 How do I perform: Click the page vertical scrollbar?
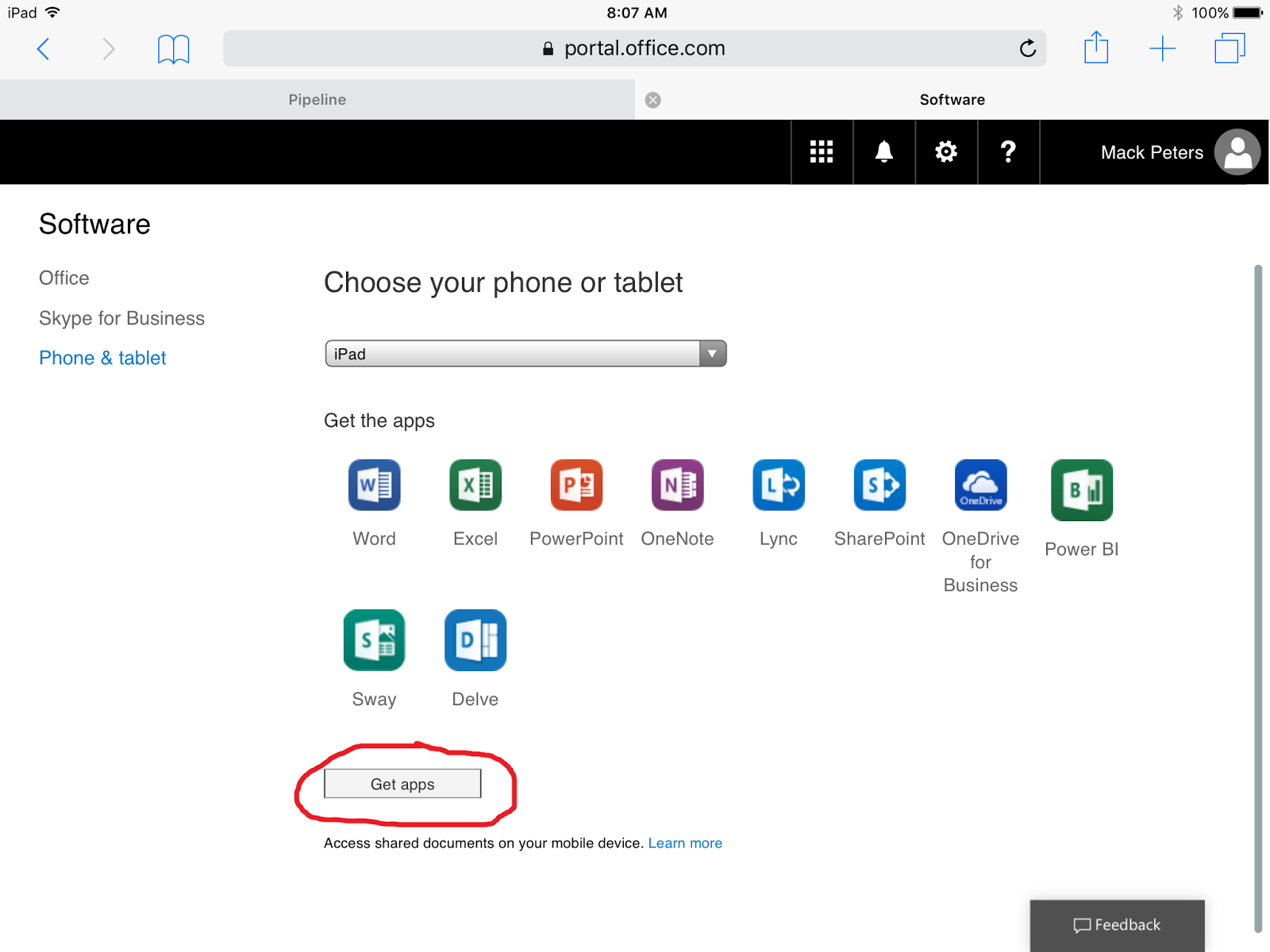click(1258, 598)
